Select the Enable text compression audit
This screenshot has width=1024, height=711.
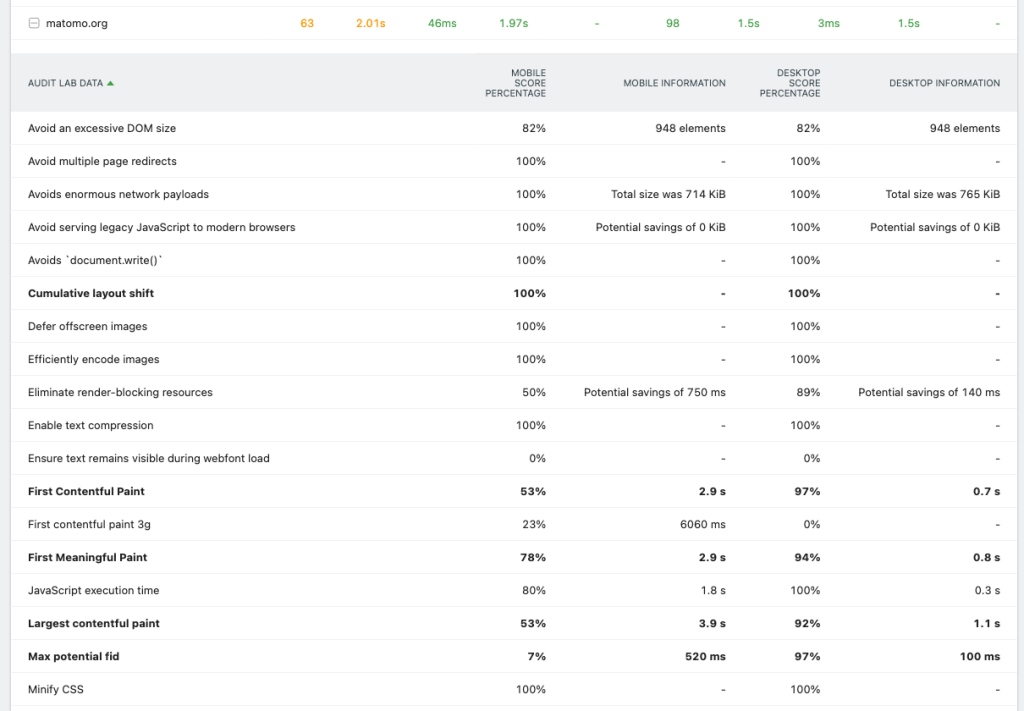91,425
